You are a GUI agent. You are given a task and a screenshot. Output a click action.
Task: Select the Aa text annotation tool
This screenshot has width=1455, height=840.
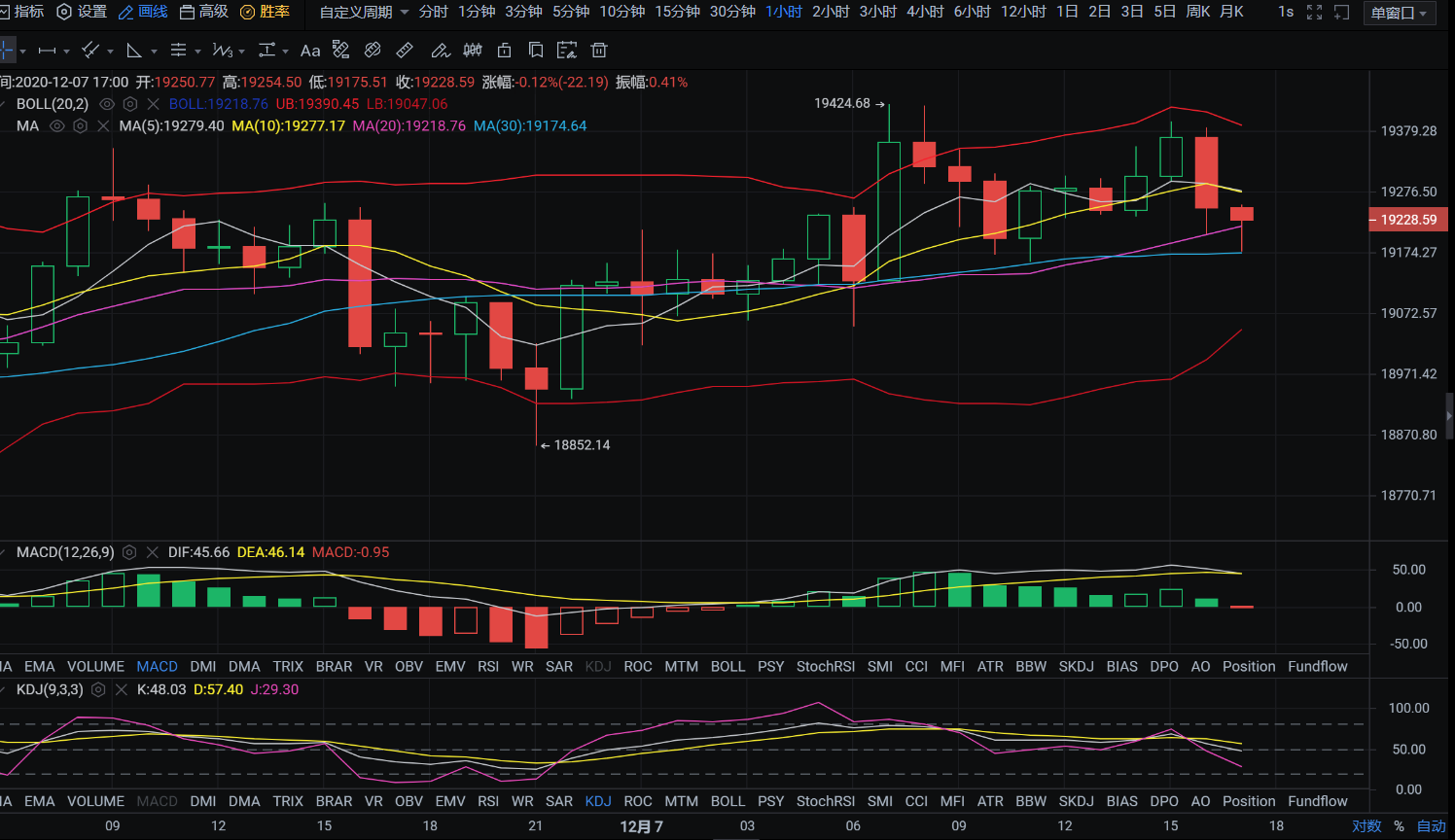310,51
